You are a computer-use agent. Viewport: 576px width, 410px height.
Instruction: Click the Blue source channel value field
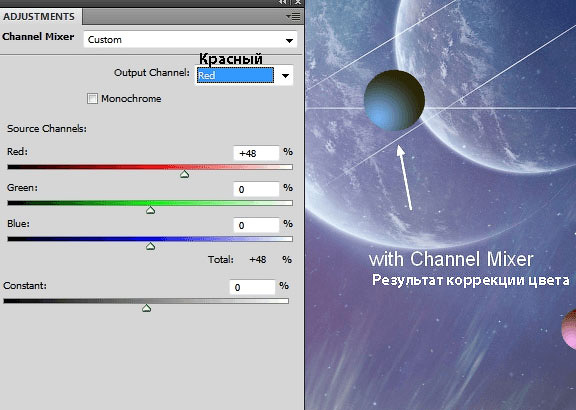(256, 225)
